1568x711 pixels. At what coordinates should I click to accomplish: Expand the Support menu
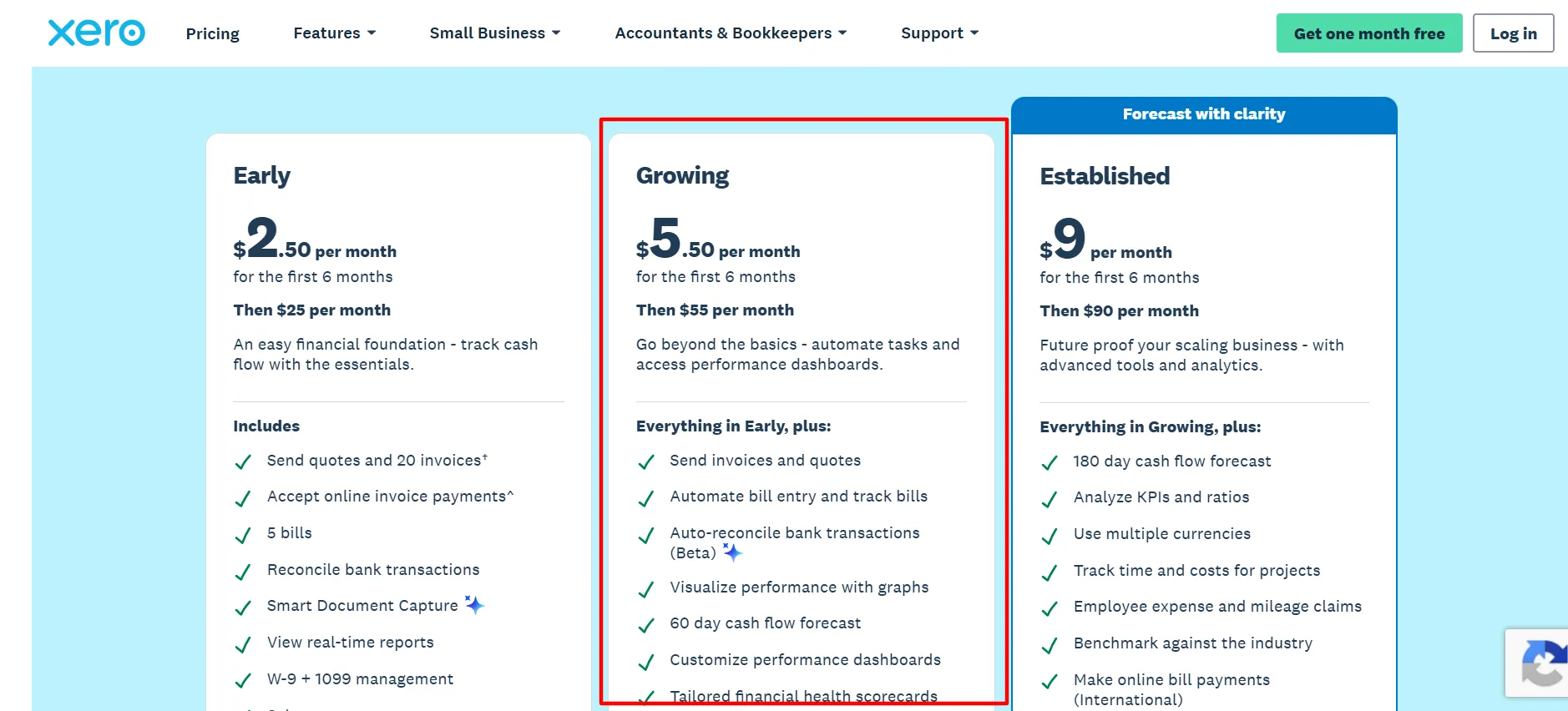pyautogui.click(x=939, y=33)
